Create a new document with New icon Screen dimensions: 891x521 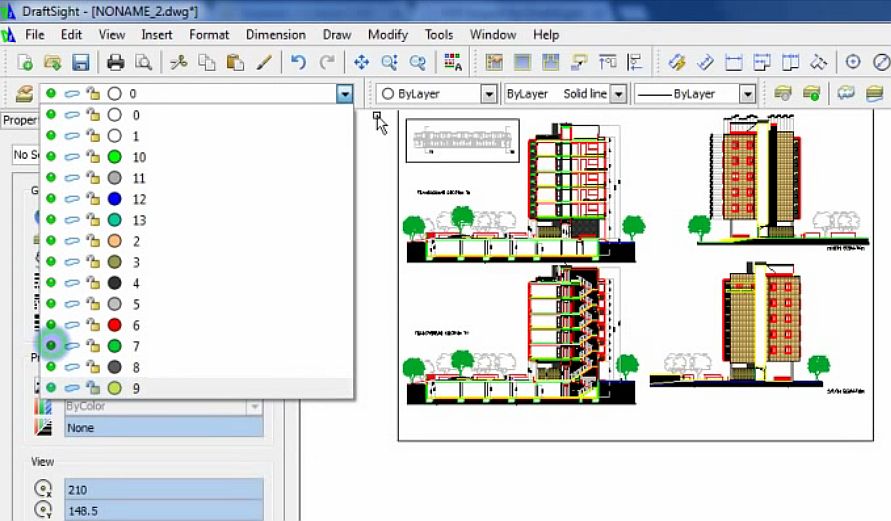coord(25,62)
